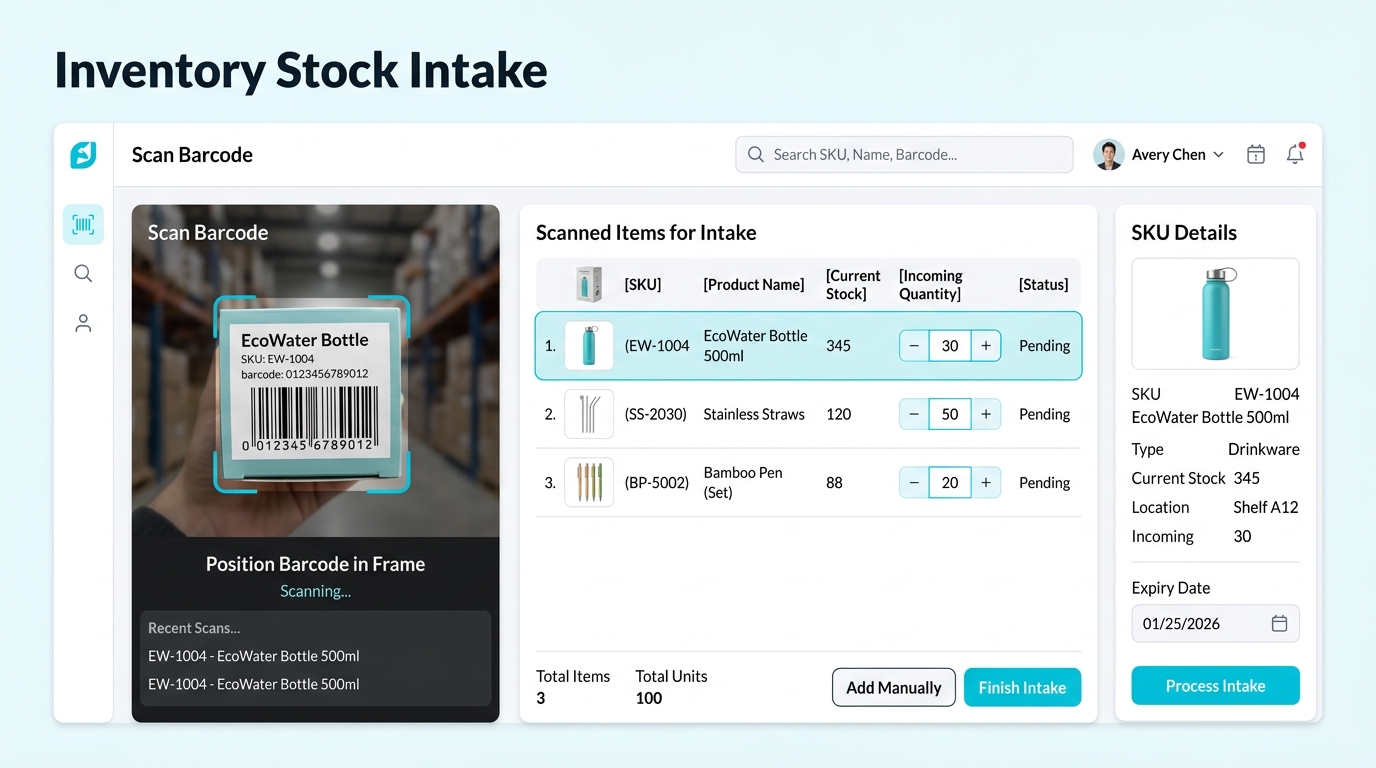
Task: Click the [Current Stock] column header
Action: point(853,285)
